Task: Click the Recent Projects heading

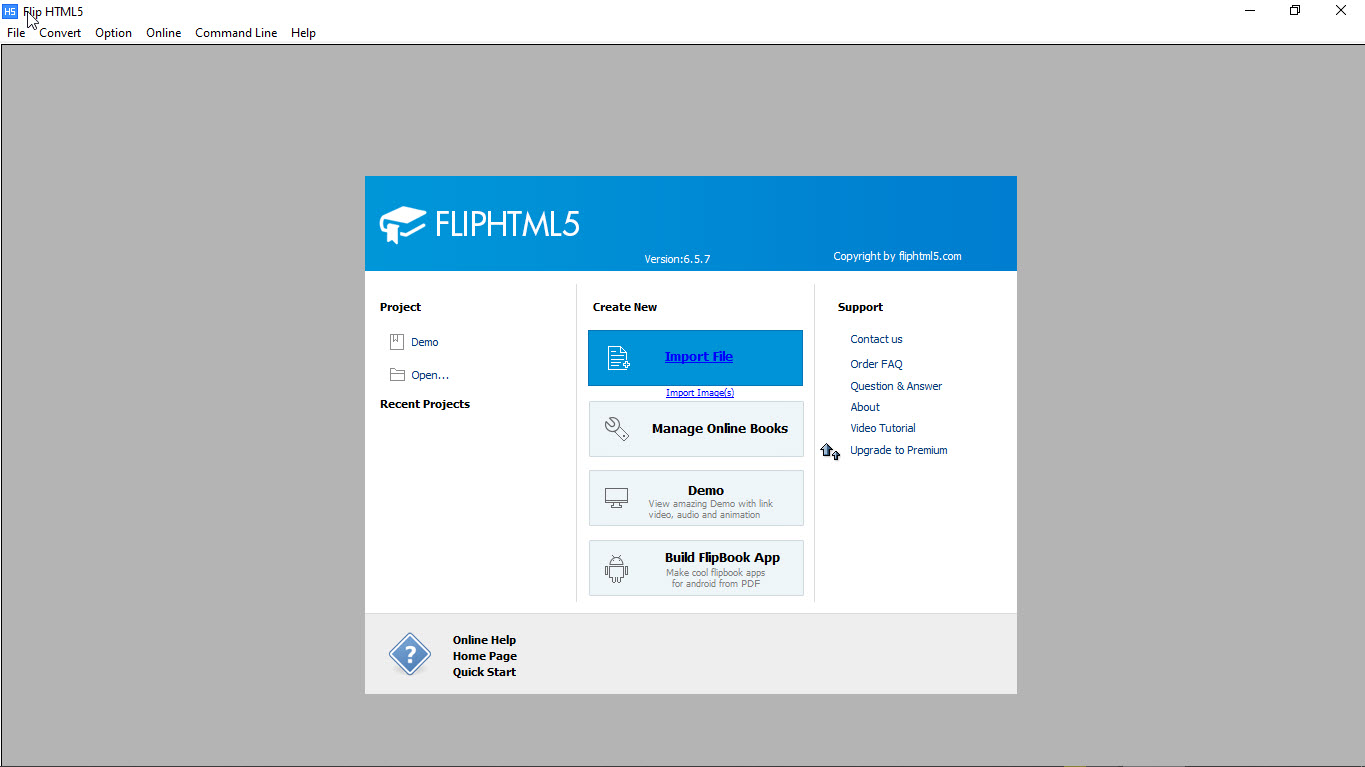Action: coord(425,404)
